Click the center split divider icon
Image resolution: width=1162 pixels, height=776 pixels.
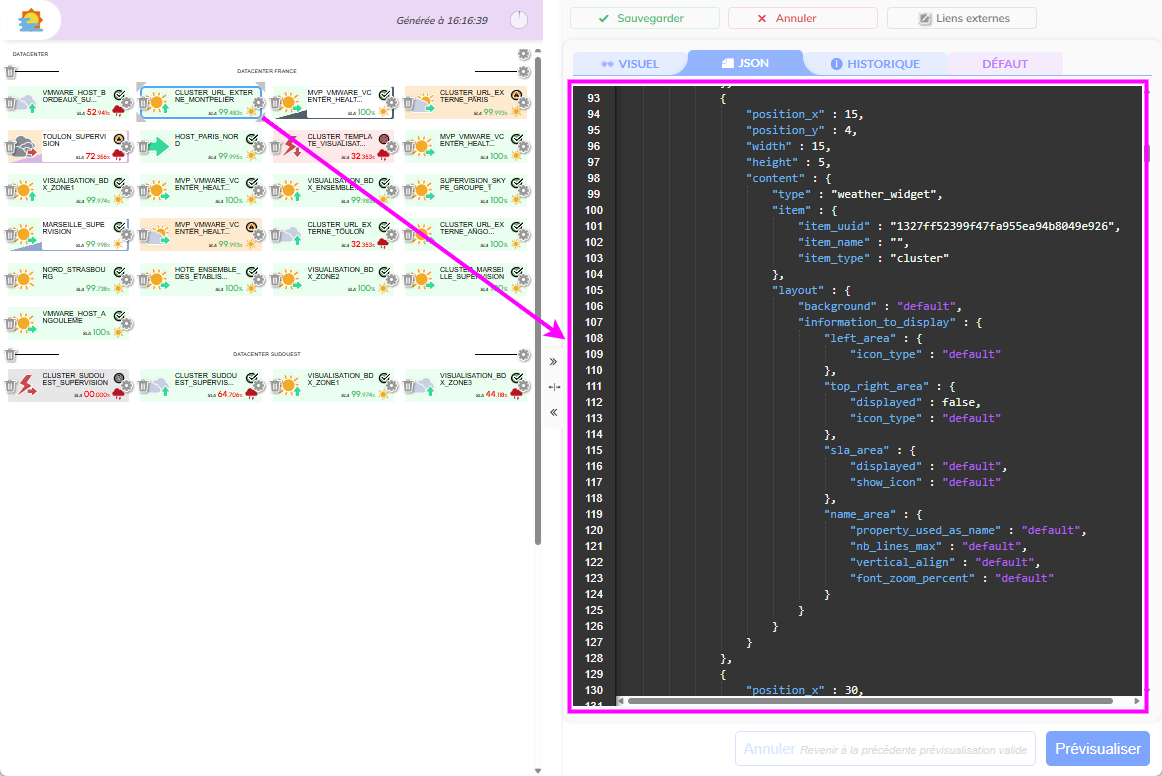pyautogui.click(x=553, y=387)
